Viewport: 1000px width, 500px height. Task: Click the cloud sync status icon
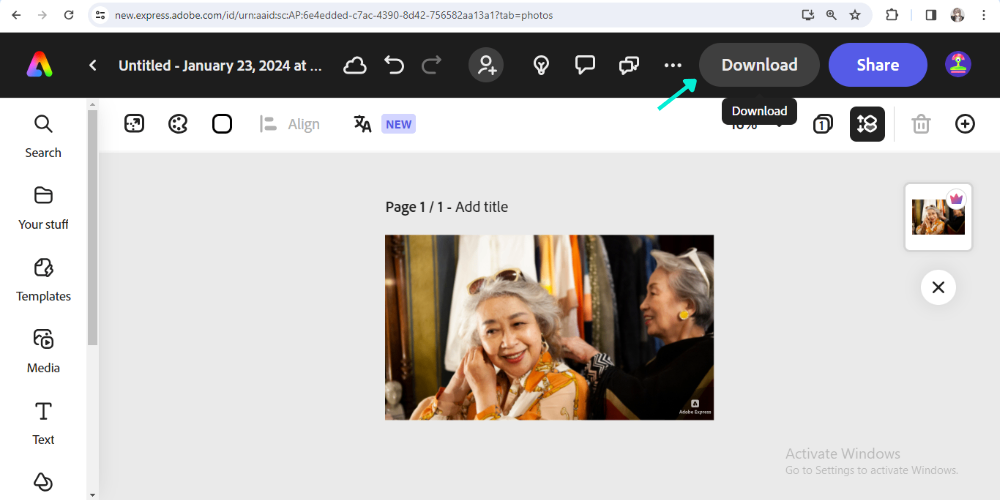(355, 65)
